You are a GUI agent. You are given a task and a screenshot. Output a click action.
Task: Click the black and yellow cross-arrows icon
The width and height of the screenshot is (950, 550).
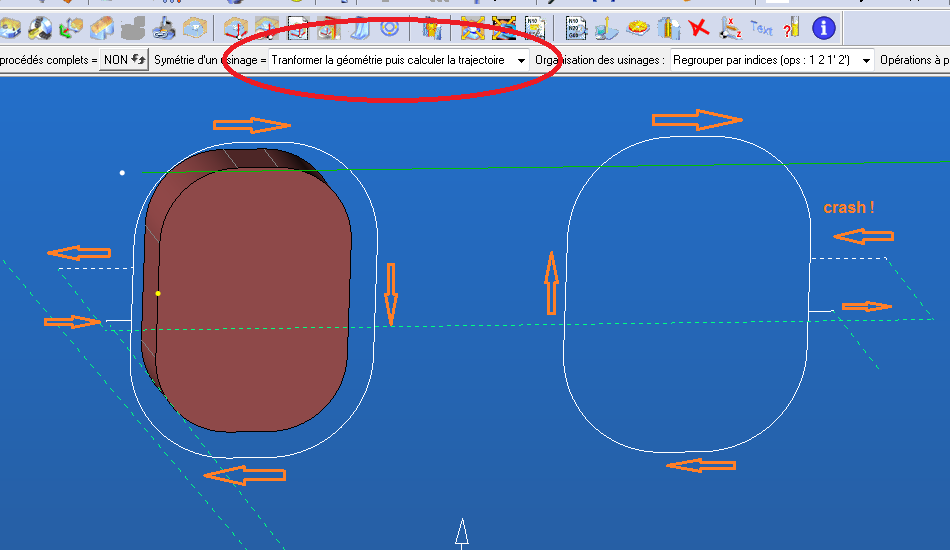click(x=503, y=28)
